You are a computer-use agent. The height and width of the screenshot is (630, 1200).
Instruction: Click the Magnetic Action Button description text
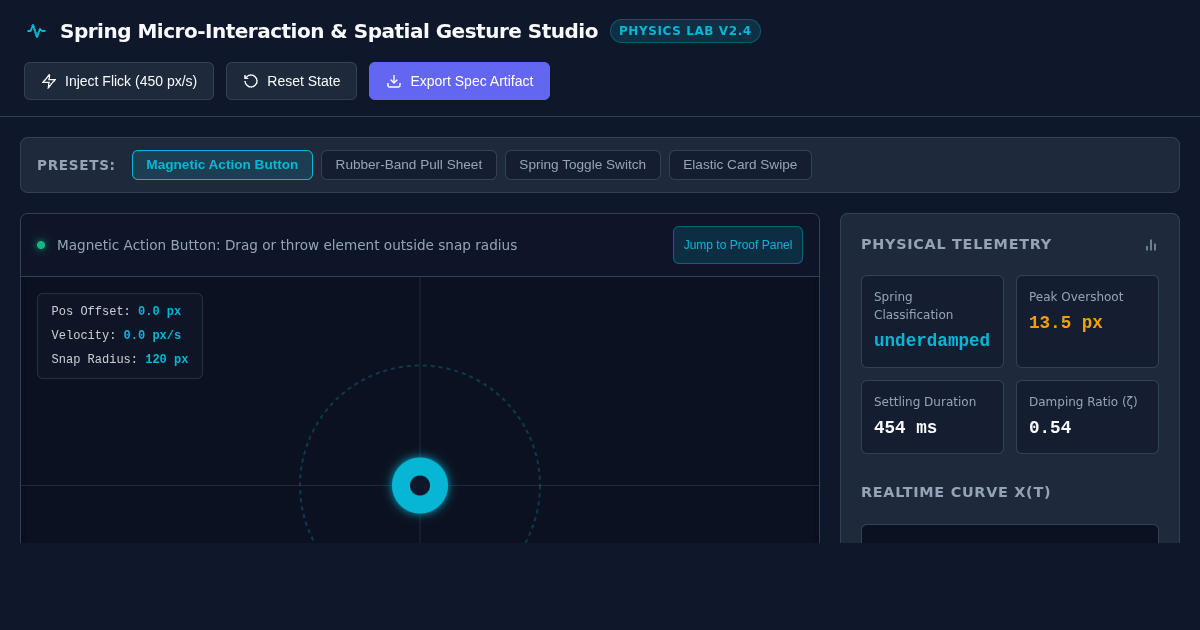click(287, 245)
